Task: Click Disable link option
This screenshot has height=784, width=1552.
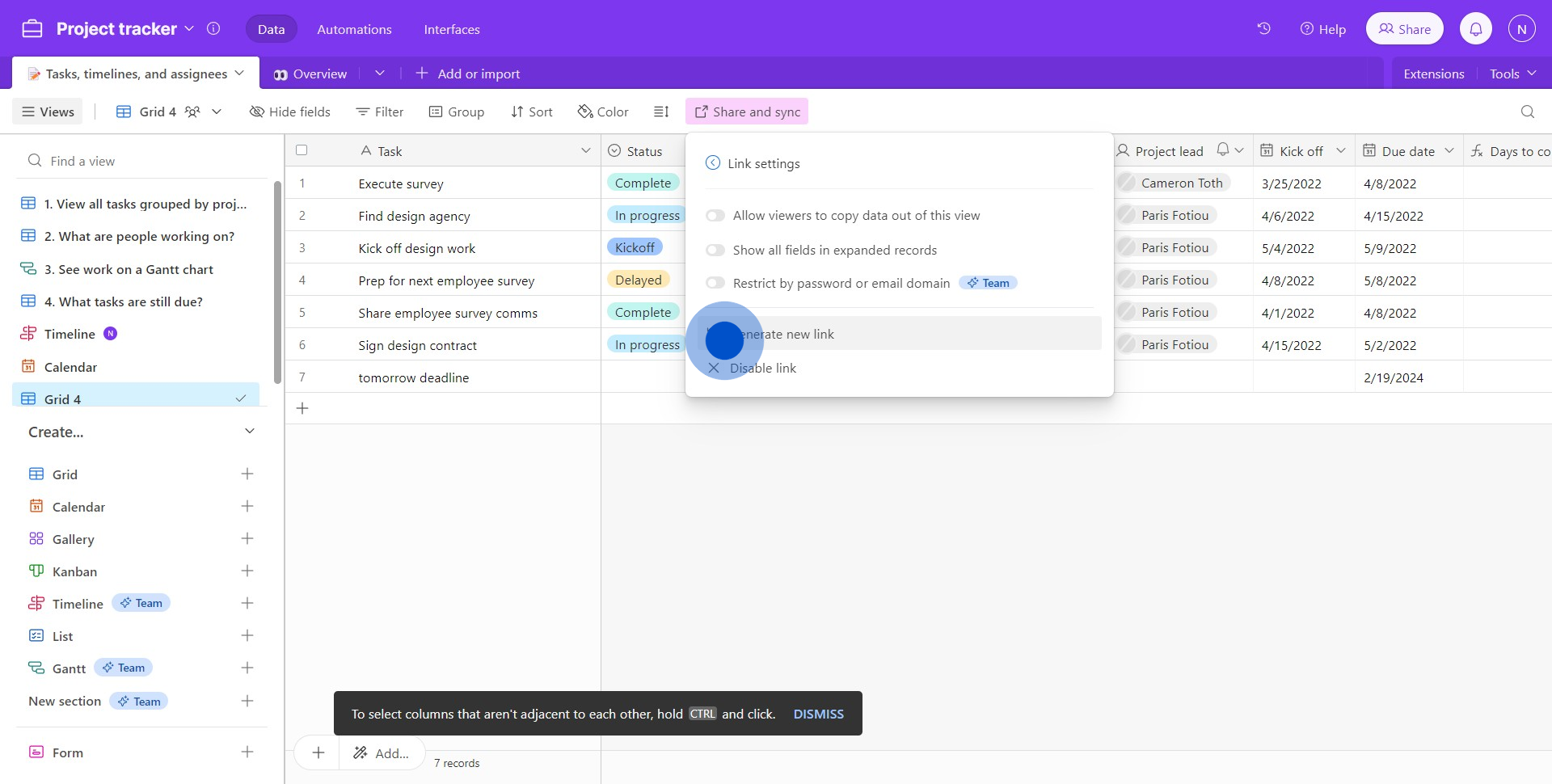Action: 762,369
